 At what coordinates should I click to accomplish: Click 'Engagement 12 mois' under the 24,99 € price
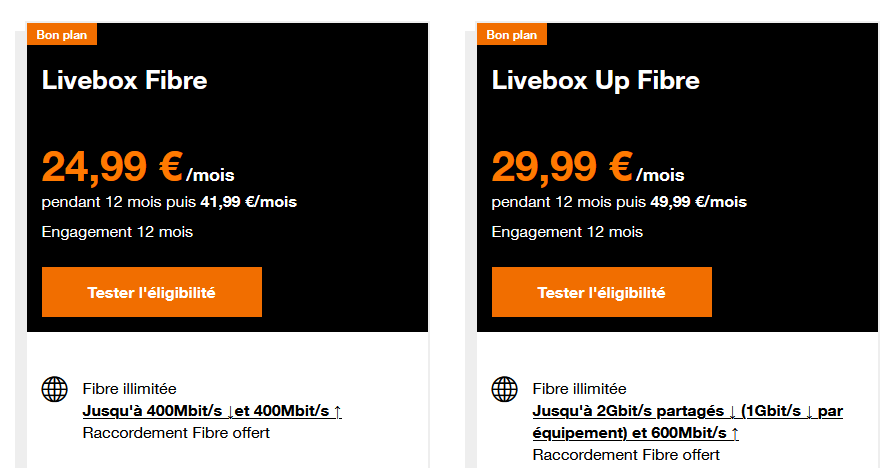tap(117, 232)
